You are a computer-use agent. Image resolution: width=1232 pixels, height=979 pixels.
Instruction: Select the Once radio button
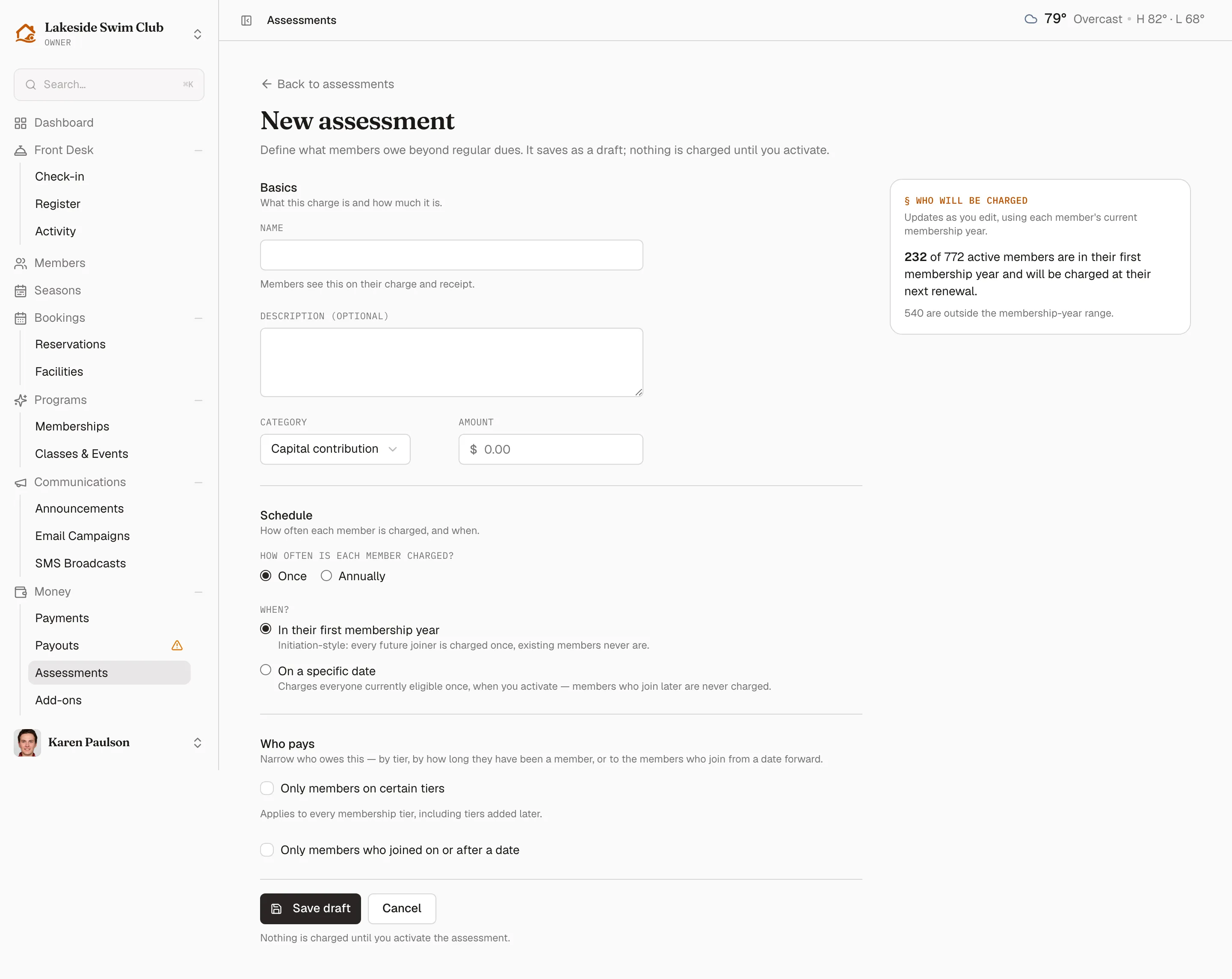click(x=266, y=576)
